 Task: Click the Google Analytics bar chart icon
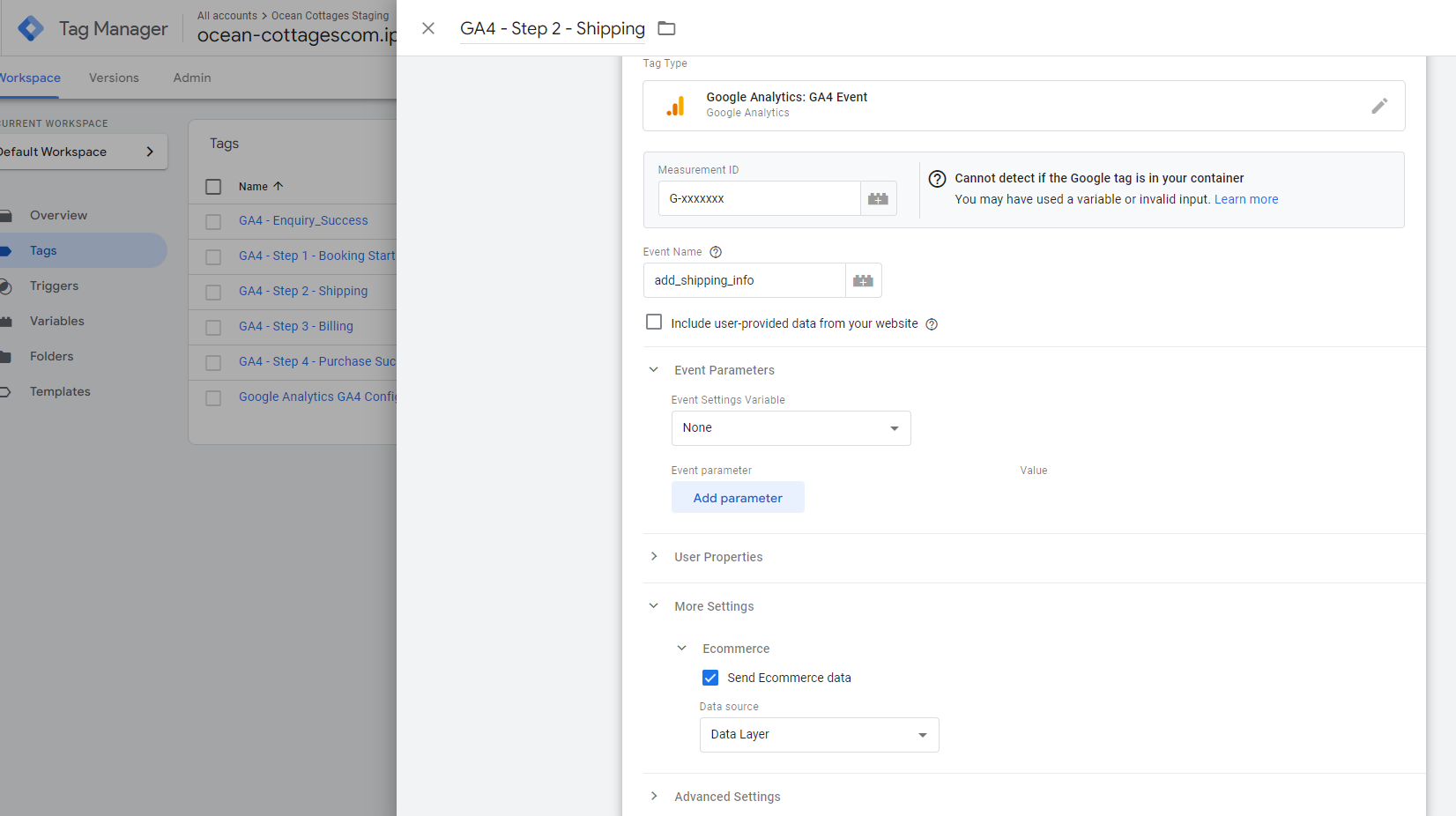676,106
